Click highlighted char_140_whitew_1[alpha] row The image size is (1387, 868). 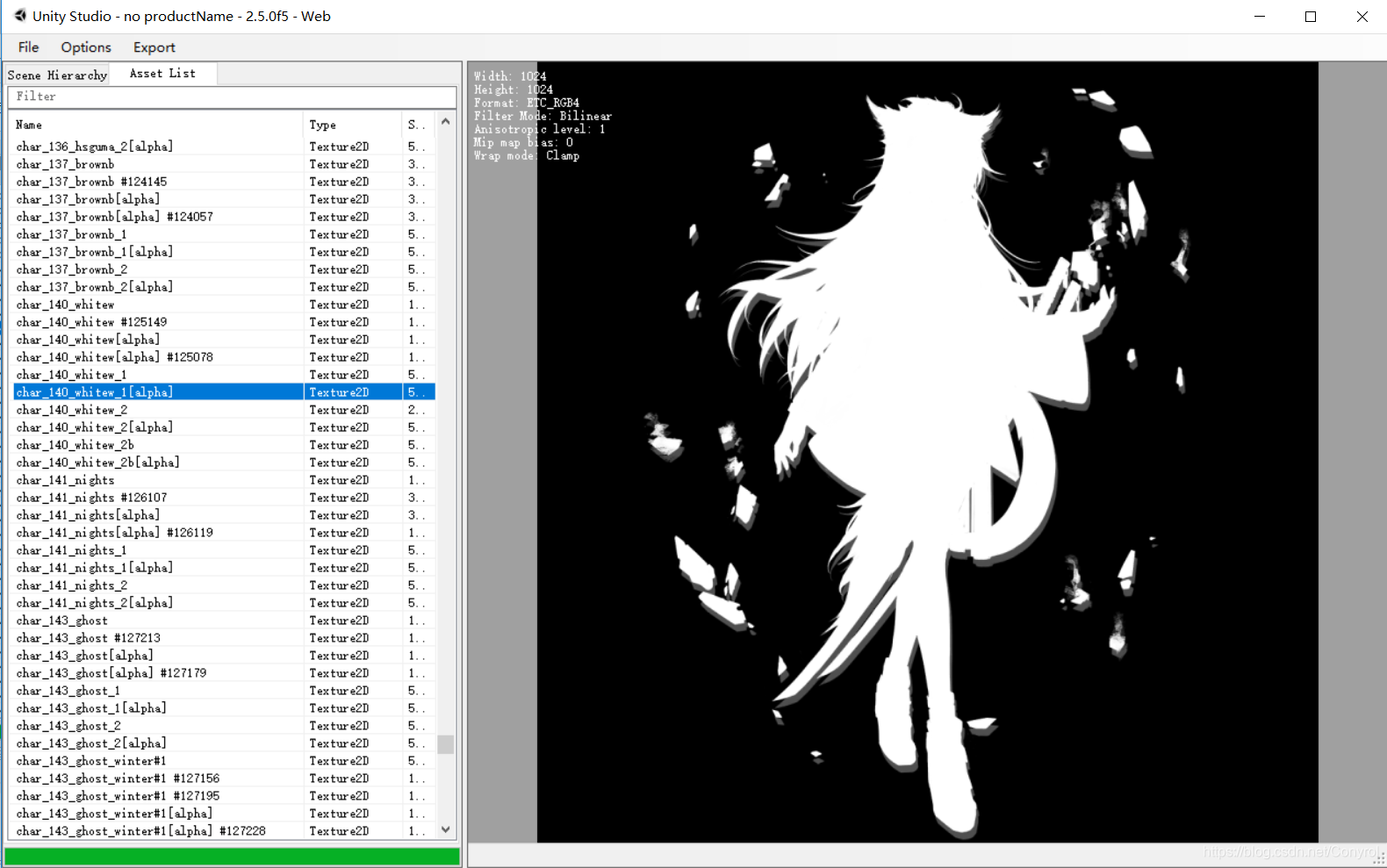tap(224, 392)
